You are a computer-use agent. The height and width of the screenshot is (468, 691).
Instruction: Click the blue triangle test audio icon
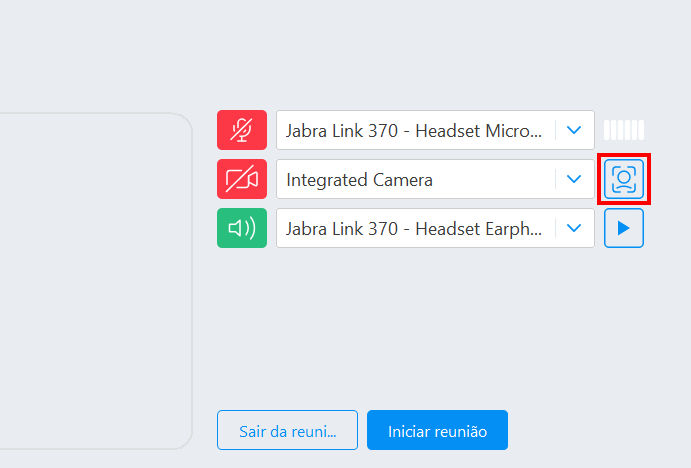(624, 228)
